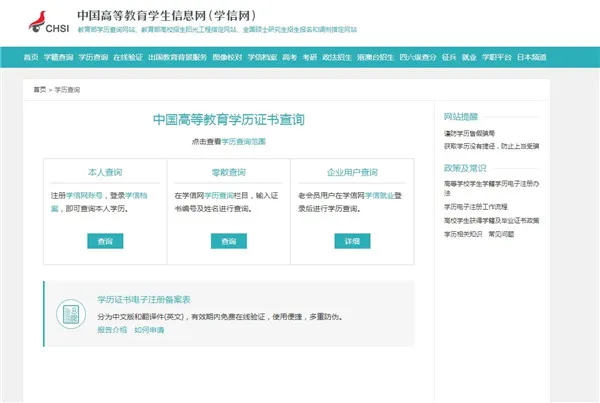Click the 网站提醒 sidebar heading
Viewport: 600px width, 403px height.
pyautogui.click(x=461, y=117)
